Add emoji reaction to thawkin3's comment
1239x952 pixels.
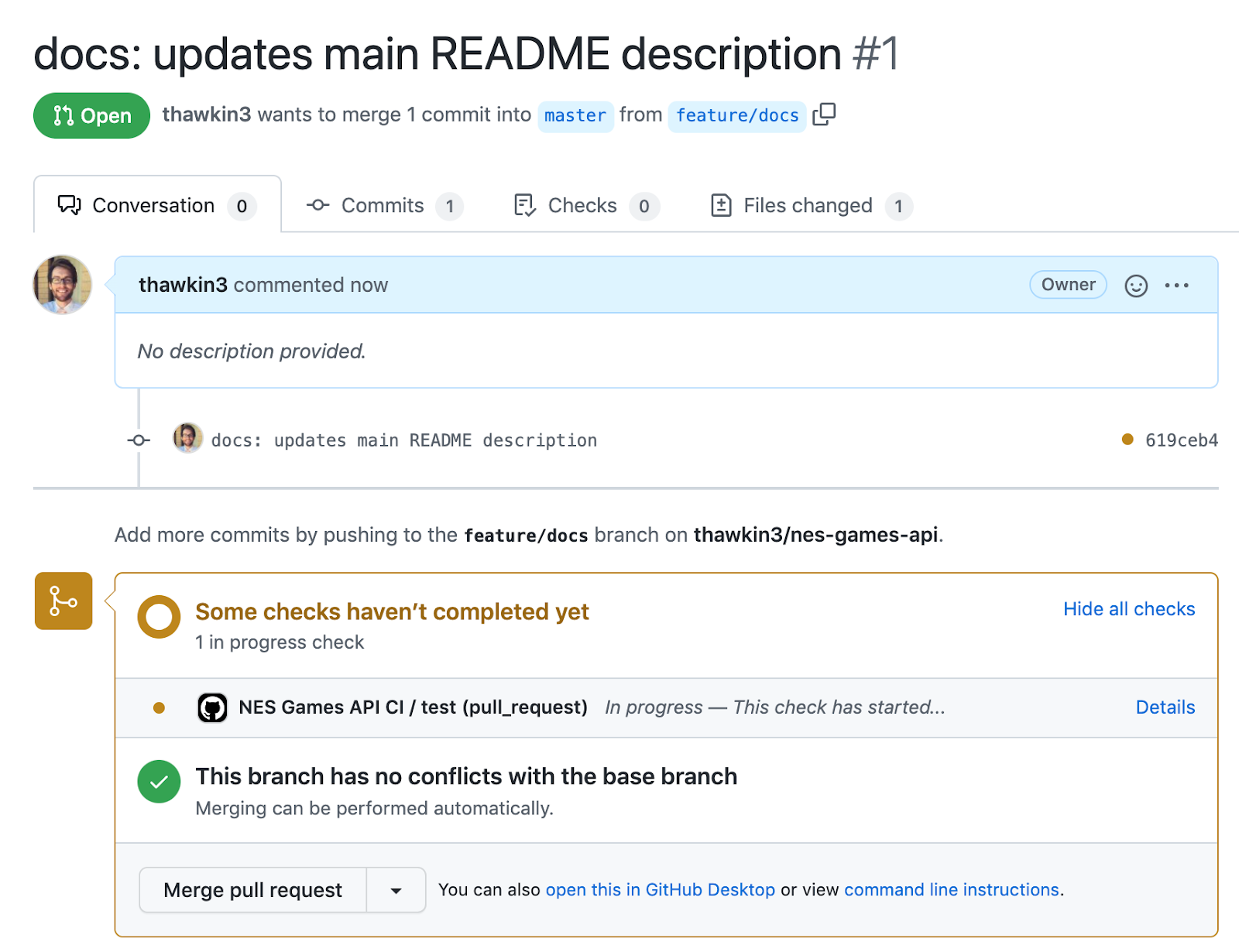1136,286
